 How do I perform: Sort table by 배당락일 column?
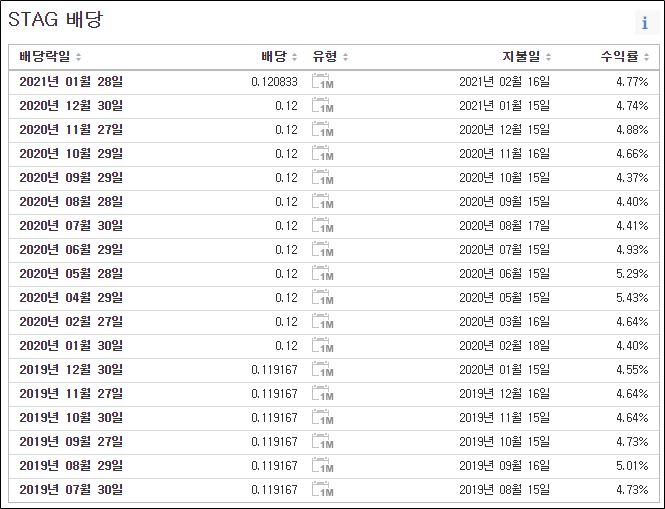tap(50, 56)
